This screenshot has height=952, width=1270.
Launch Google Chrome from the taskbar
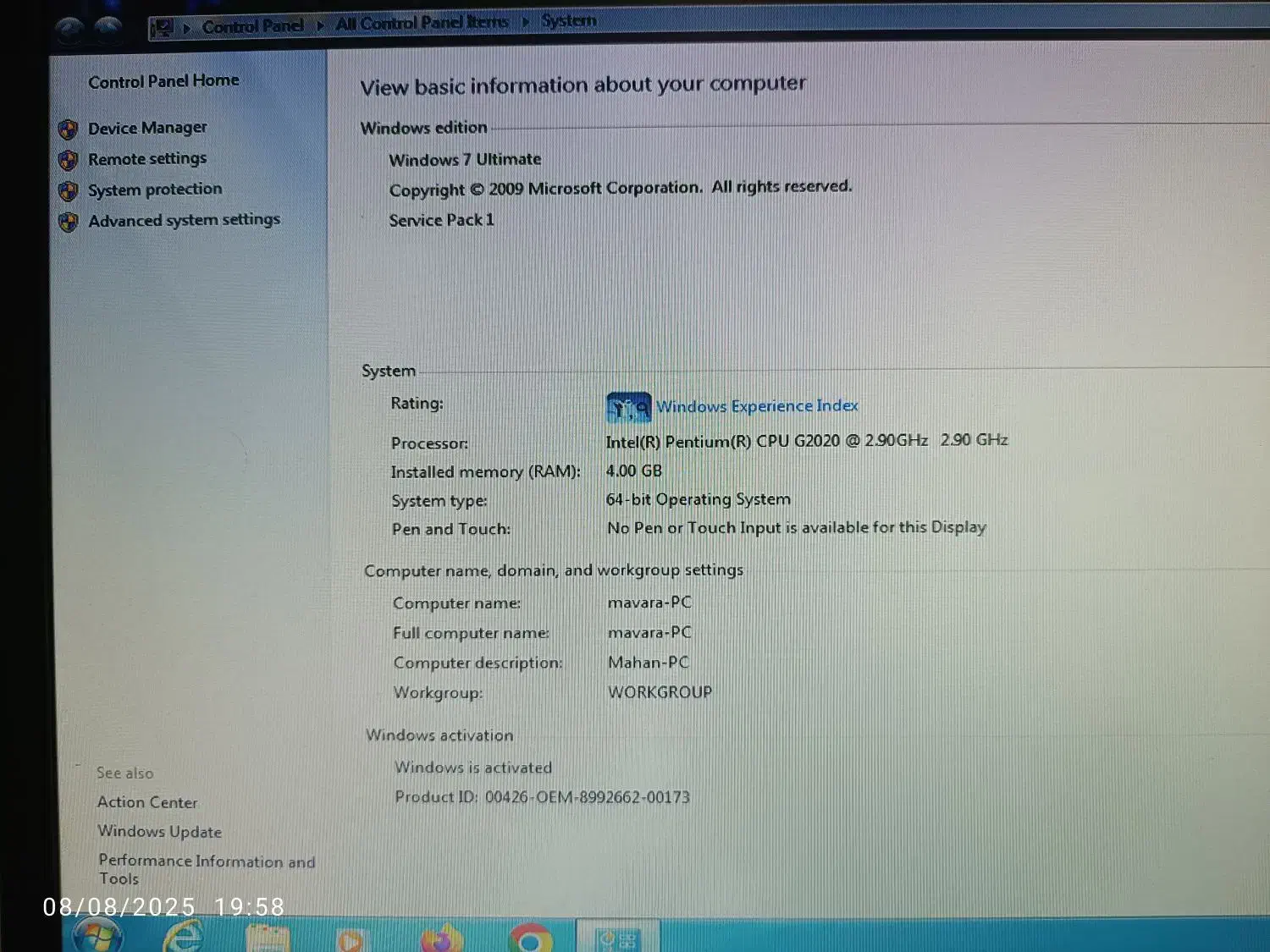(x=531, y=938)
